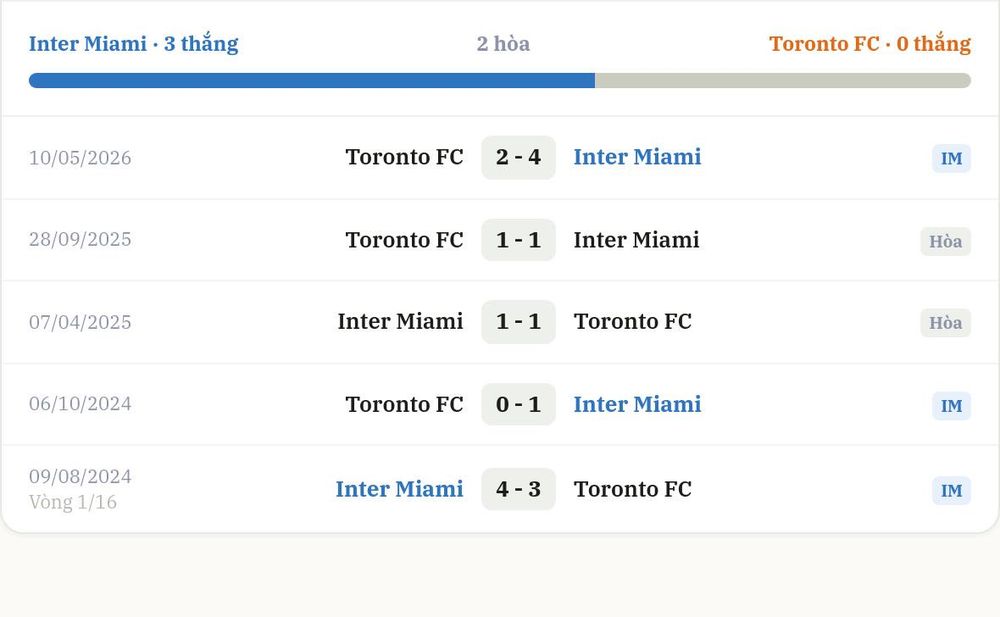Open Toronto FC · 0 thắng header label
Viewport: 1000px width, 617px height.
(x=870, y=43)
